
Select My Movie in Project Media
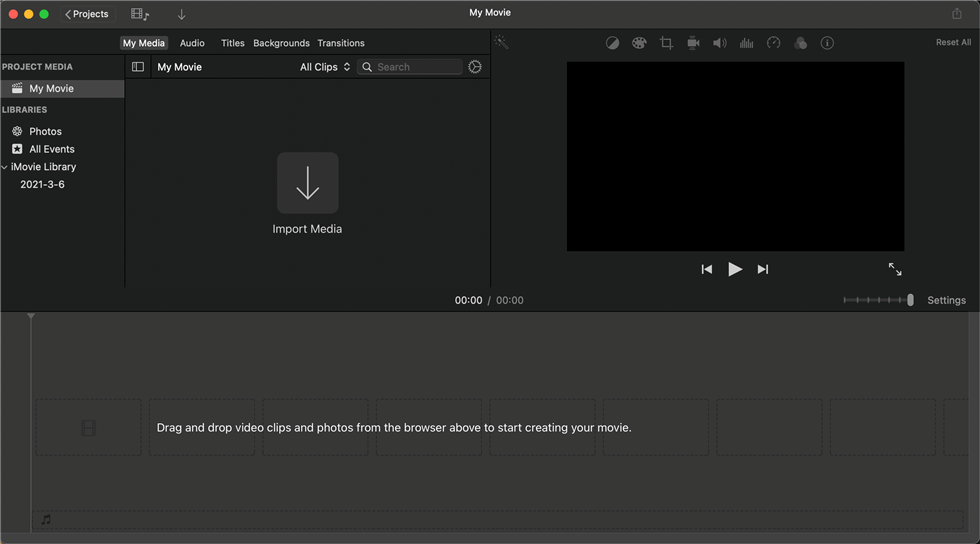click(x=62, y=88)
